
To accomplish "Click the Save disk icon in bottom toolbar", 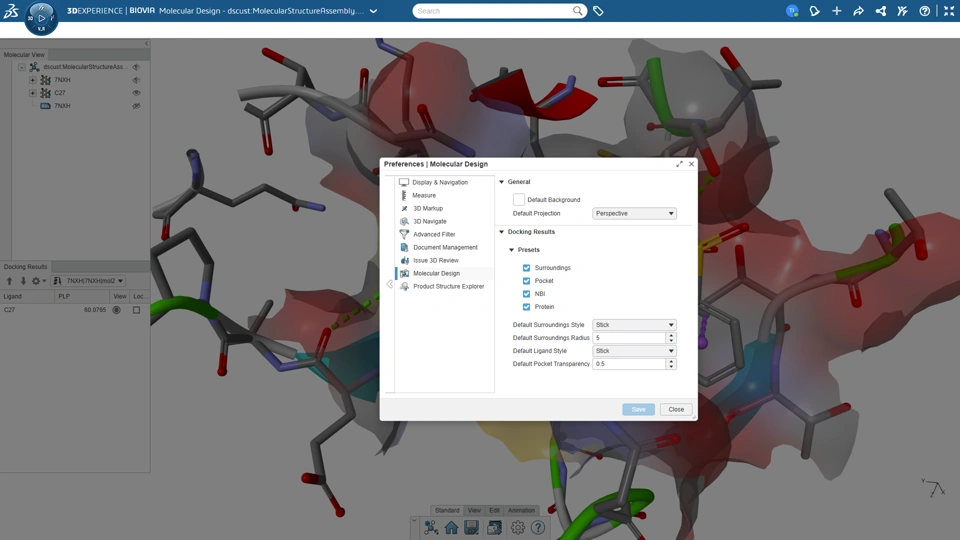I will click(x=471, y=527).
